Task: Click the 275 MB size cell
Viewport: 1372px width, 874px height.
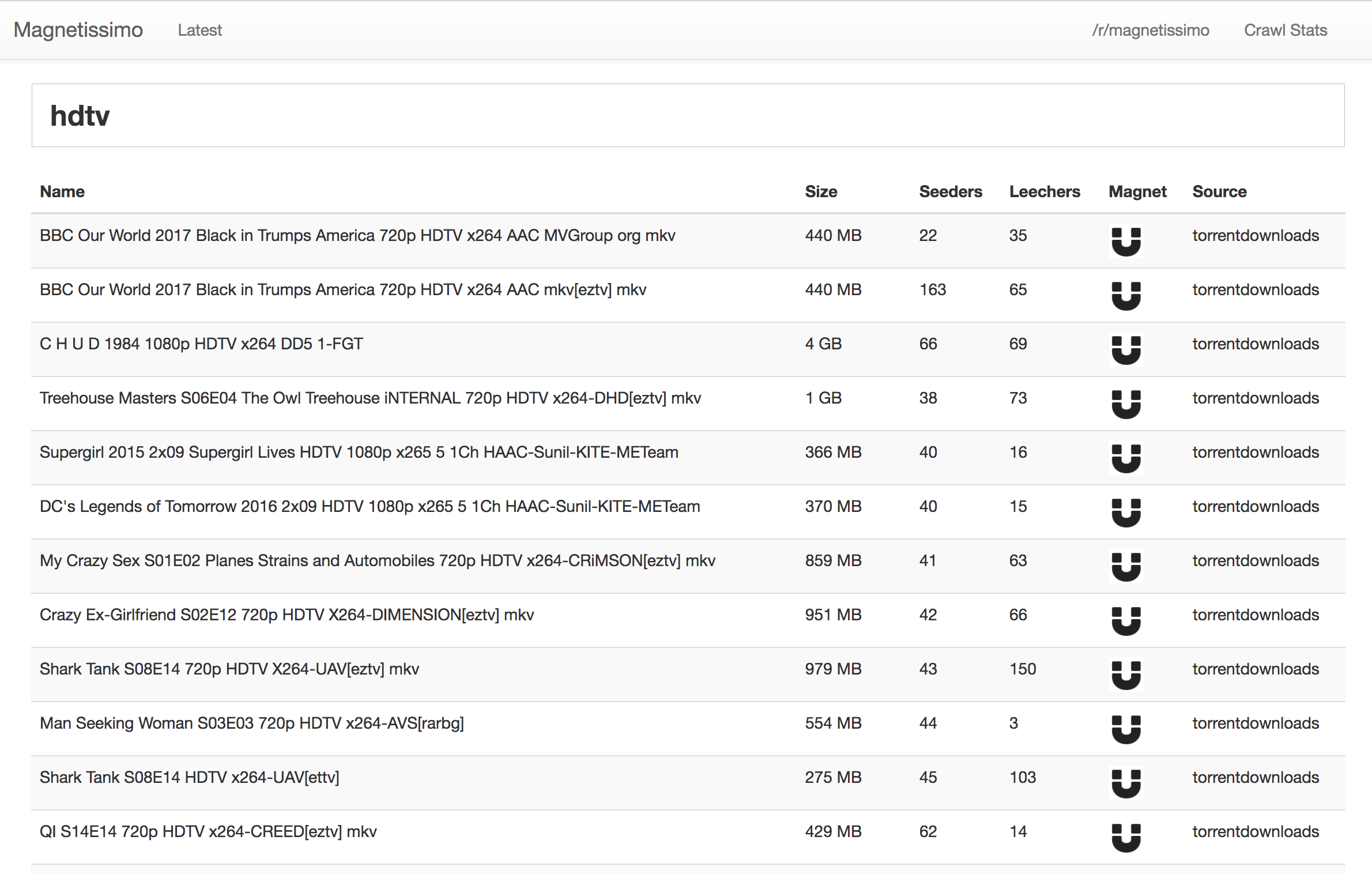Action: [833, 777]
